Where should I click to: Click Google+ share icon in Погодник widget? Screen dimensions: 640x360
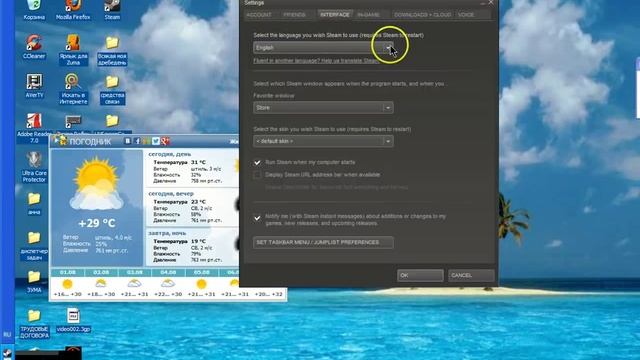coord(165,141)
